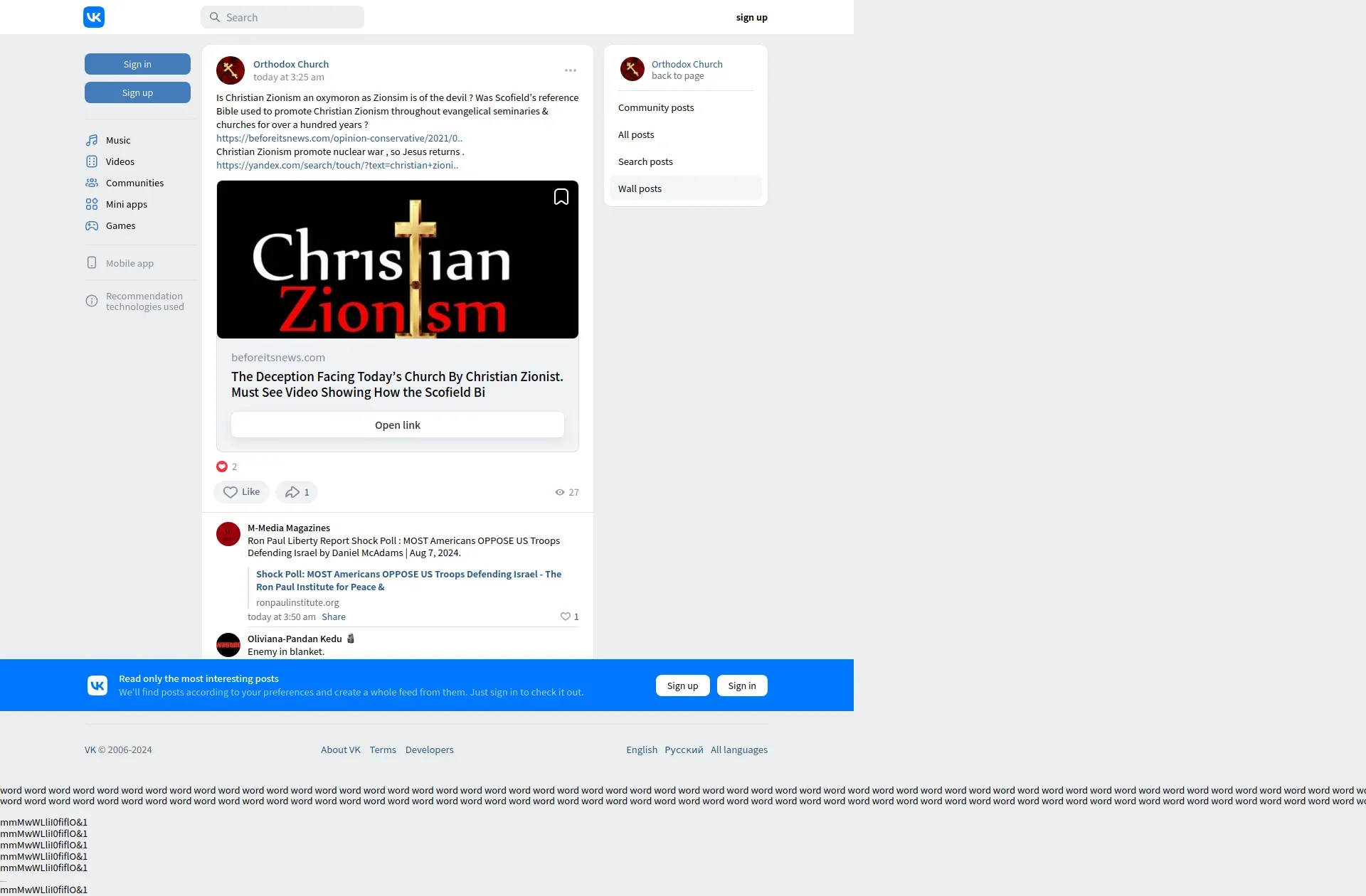The height and width of the screenshot is (896, 1366).
Task: Toggle Like on the Orthodox Church post
Action: (241, 492)
